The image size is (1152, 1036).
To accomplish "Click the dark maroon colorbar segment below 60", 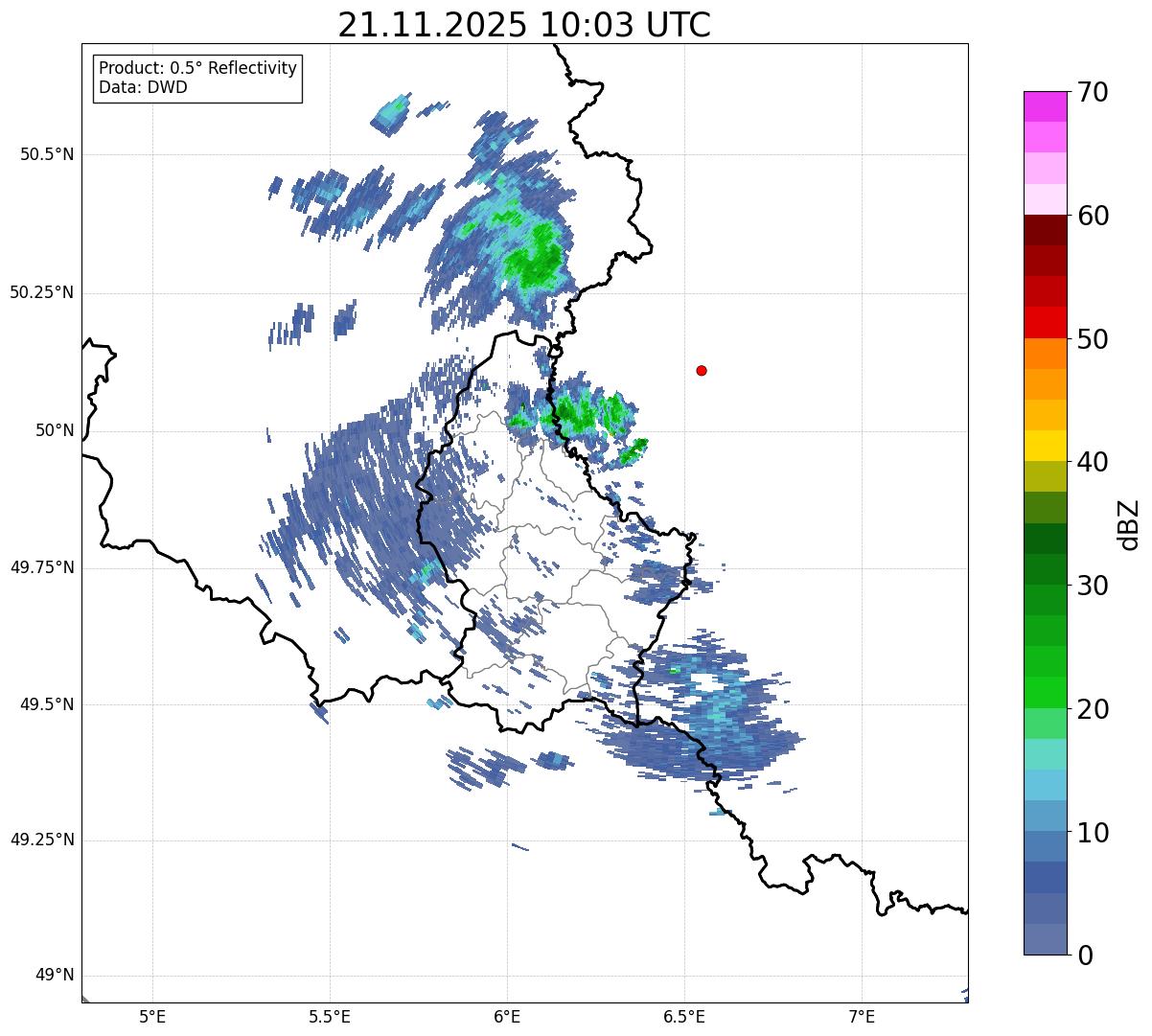I will coord(1046,230).
